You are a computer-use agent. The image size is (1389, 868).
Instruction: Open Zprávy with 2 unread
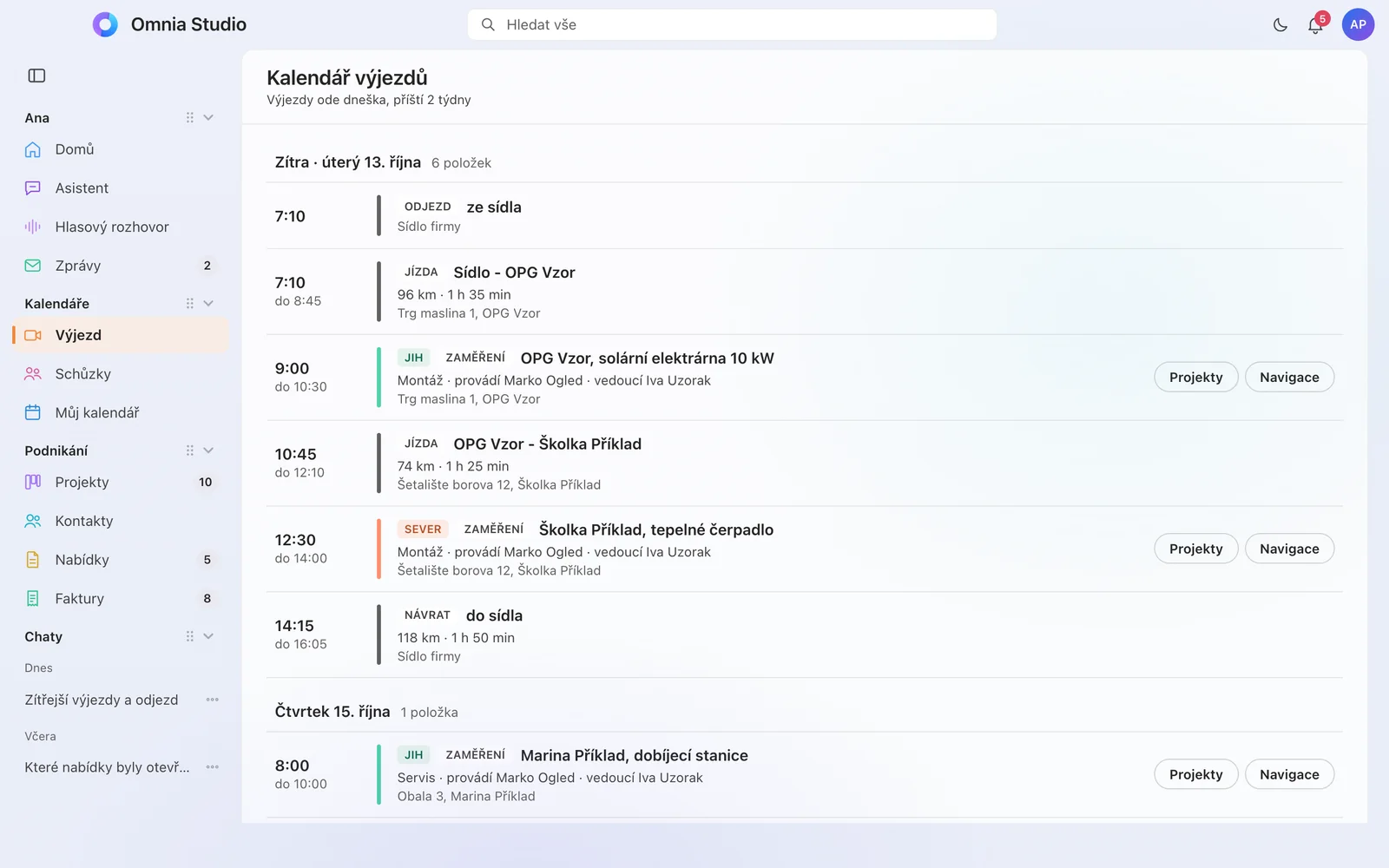point(121,266)
